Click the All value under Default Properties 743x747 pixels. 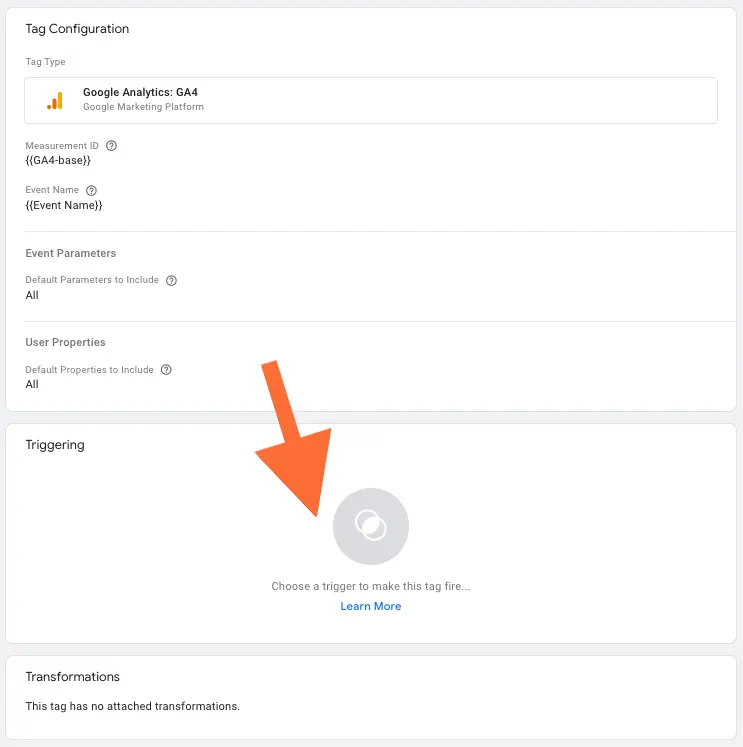tap(32, 384)
